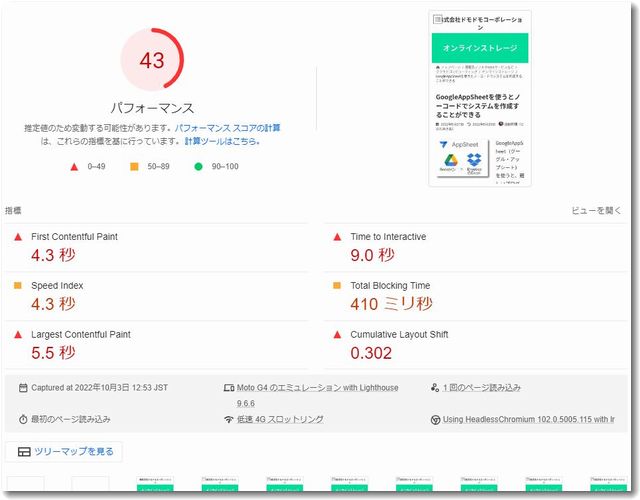Open the 計算ツールはこちら link
Viewport: 640px width, 500px height.
[x=221, y=141]
